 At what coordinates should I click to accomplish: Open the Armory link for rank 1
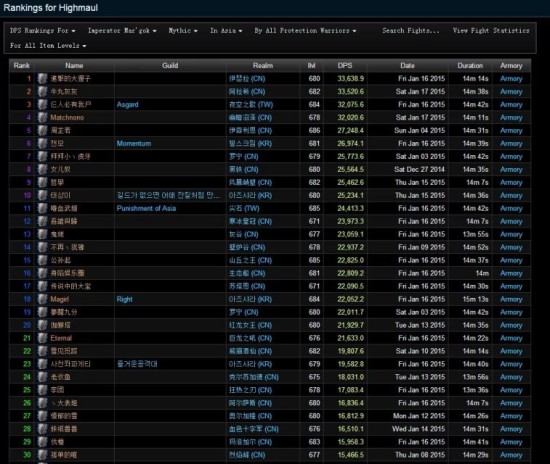click(511, 79)
